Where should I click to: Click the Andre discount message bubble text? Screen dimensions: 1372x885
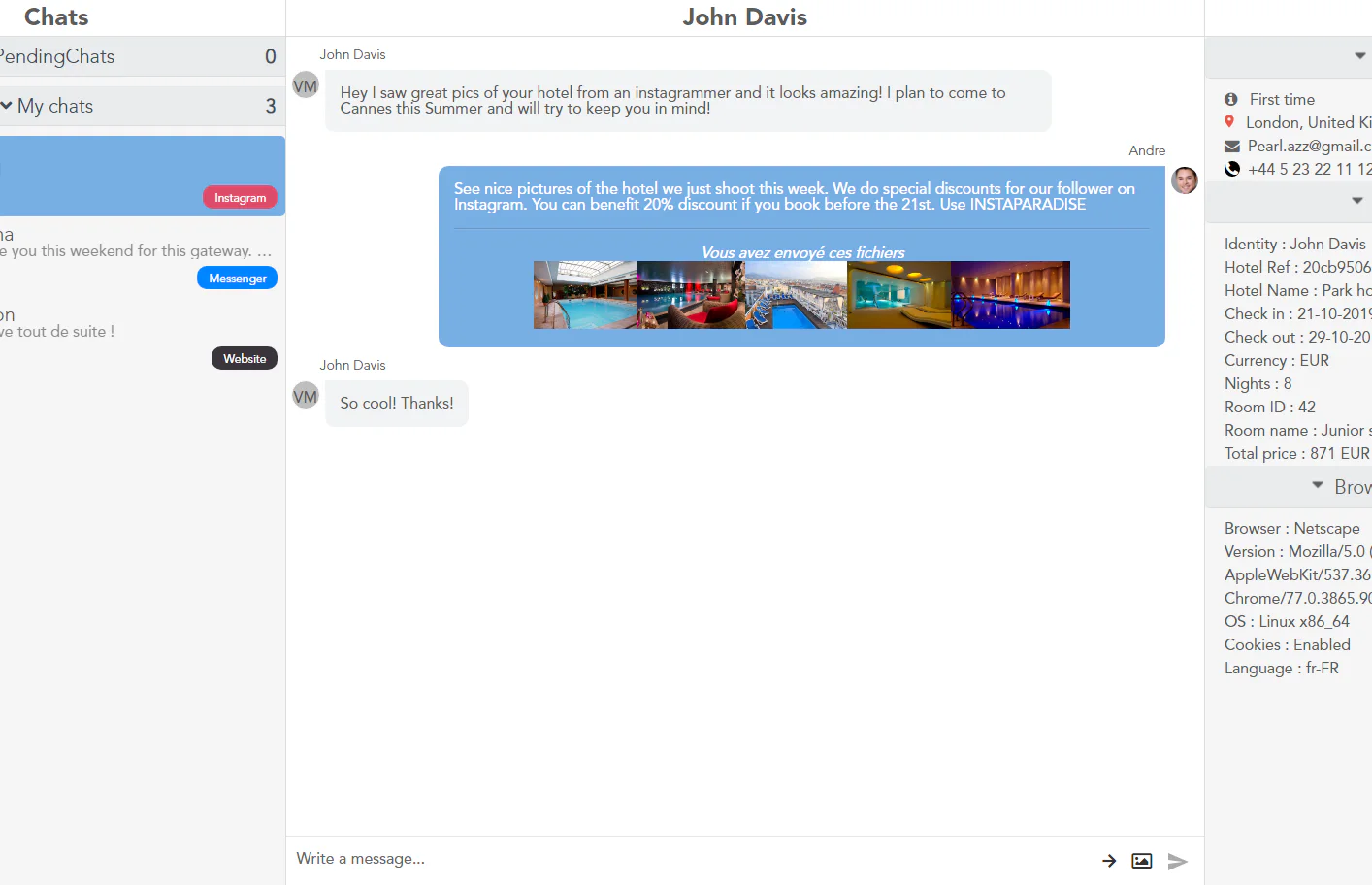(x=795, y=197)
